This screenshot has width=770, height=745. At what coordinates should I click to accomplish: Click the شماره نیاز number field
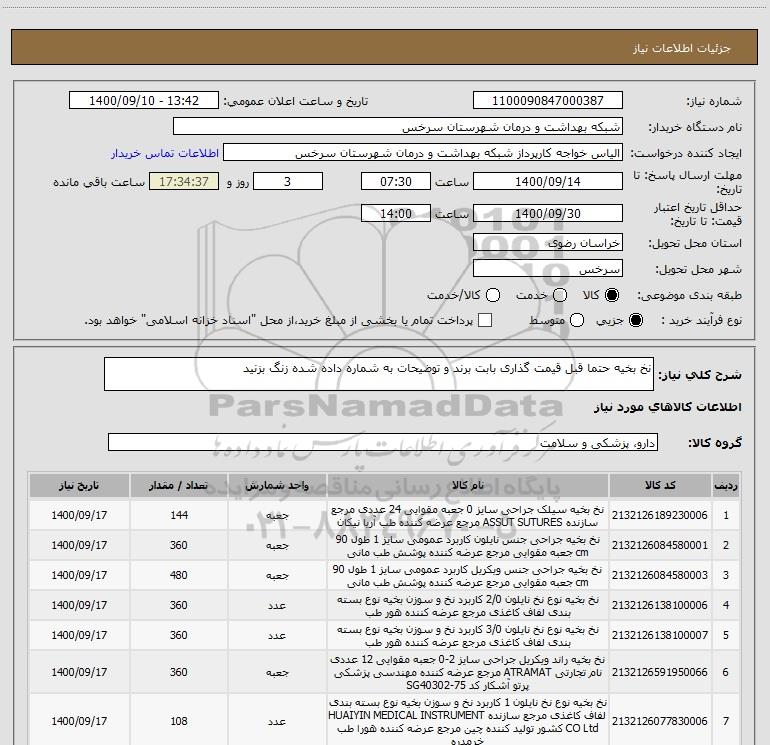pos(547,101)
